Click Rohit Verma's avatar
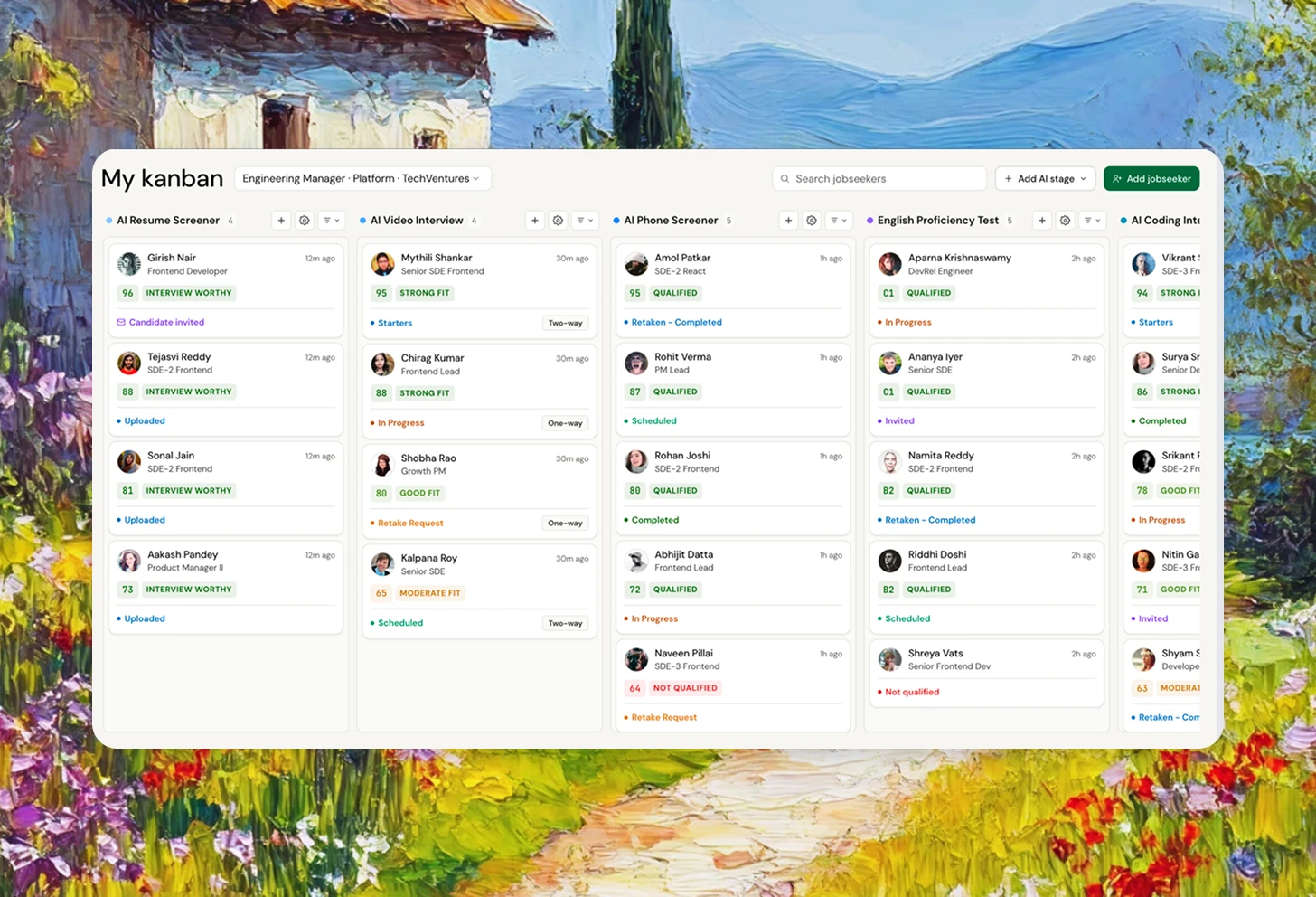This screenshot has height=897, width=1316. coord(636,364)
